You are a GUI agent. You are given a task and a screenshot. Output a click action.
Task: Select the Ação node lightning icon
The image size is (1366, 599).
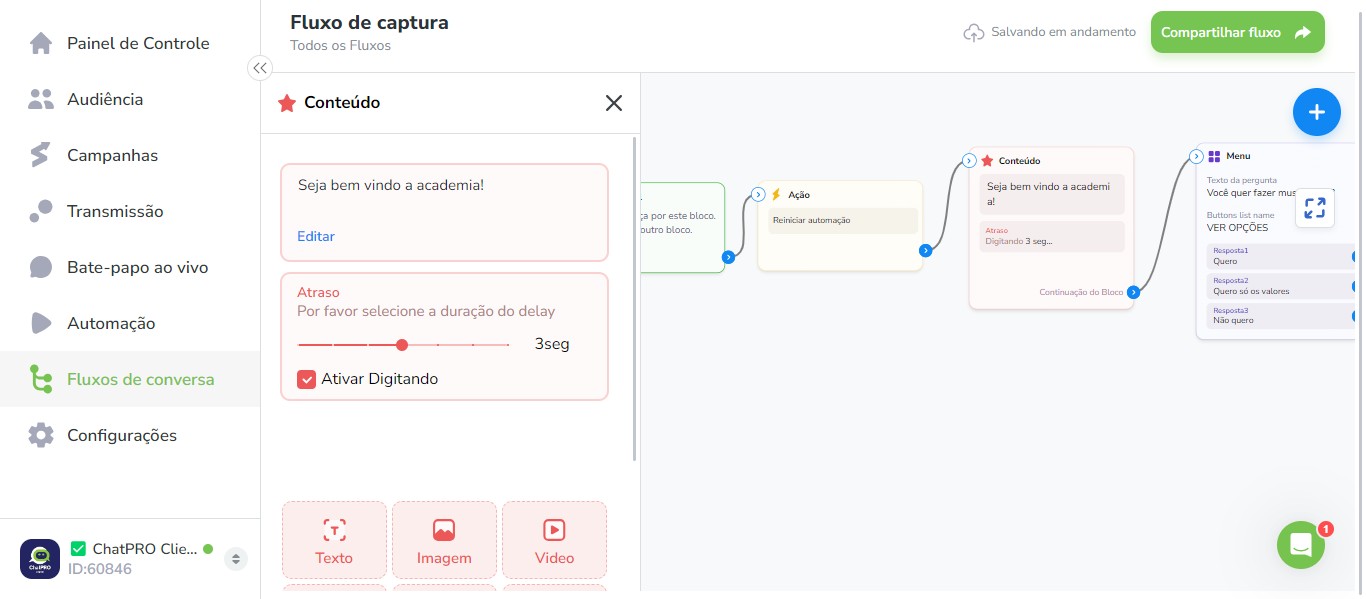(776, 195)
